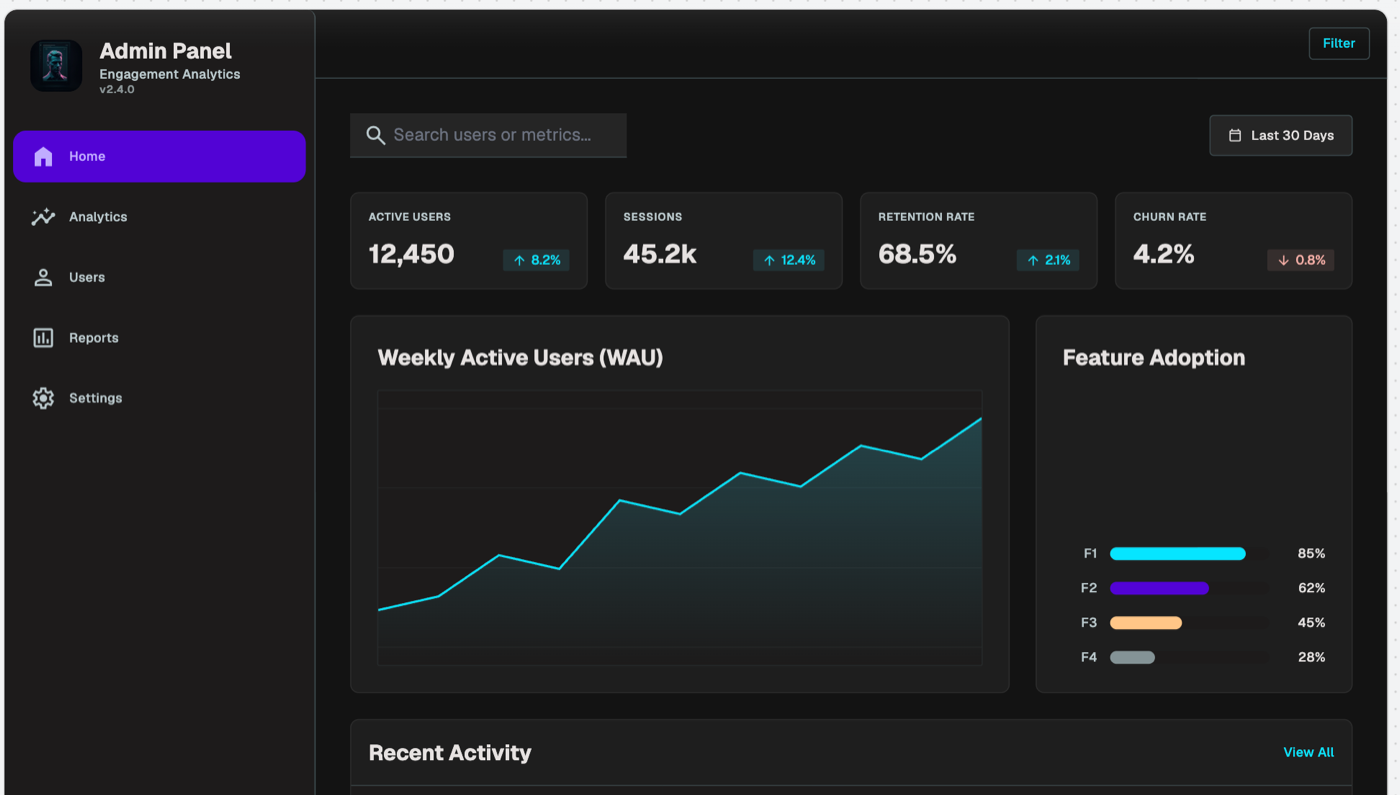Click the Feature Adoption heading
The image size is (1400, 795).
click(x=1154, y=357)
